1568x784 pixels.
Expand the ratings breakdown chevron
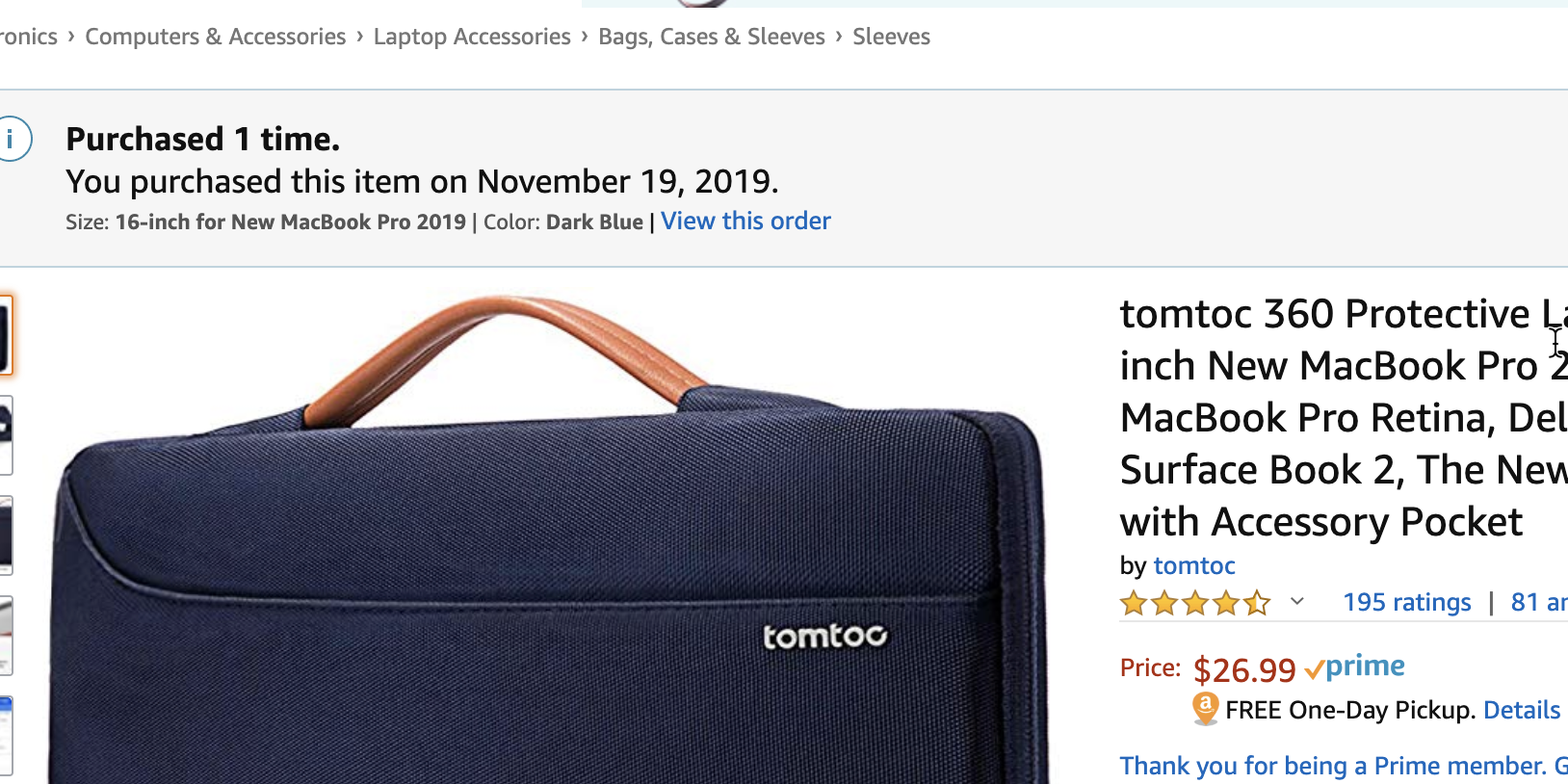1297,602
